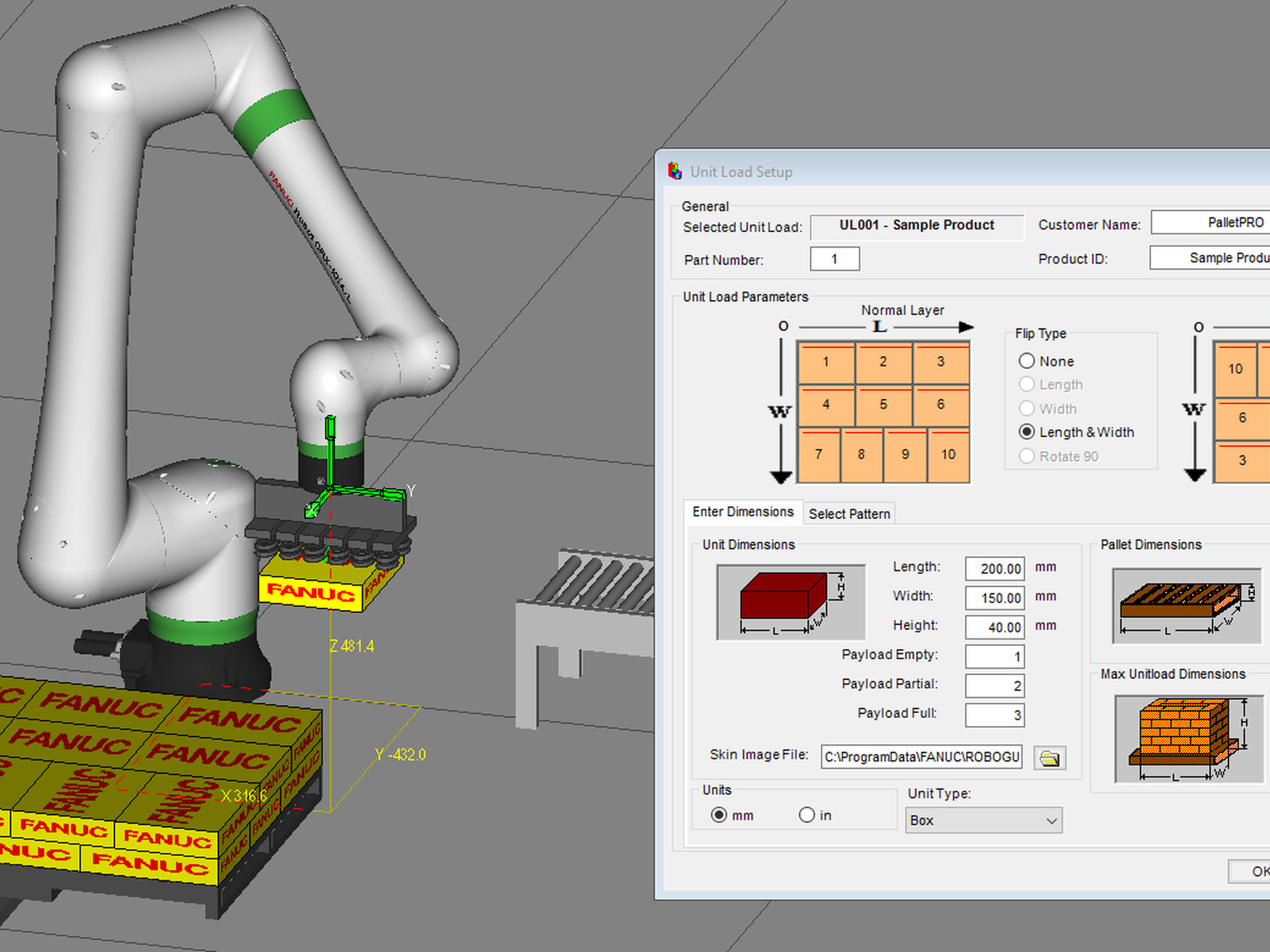Viewport: 1270px width, 952px height.
Task: Open the Unit Type dropdown showing Box
Action: pyautogui.click(x=983, y=820)
